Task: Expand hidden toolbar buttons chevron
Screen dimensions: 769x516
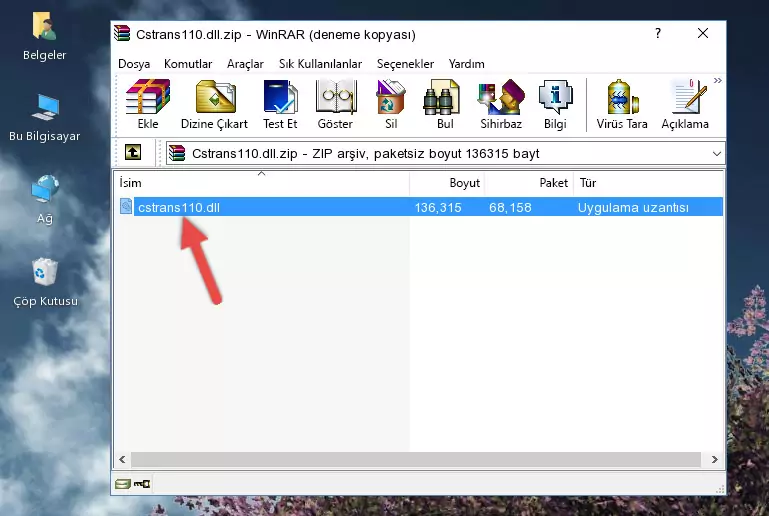Action: pyautogui.click(x=718, y=80)
